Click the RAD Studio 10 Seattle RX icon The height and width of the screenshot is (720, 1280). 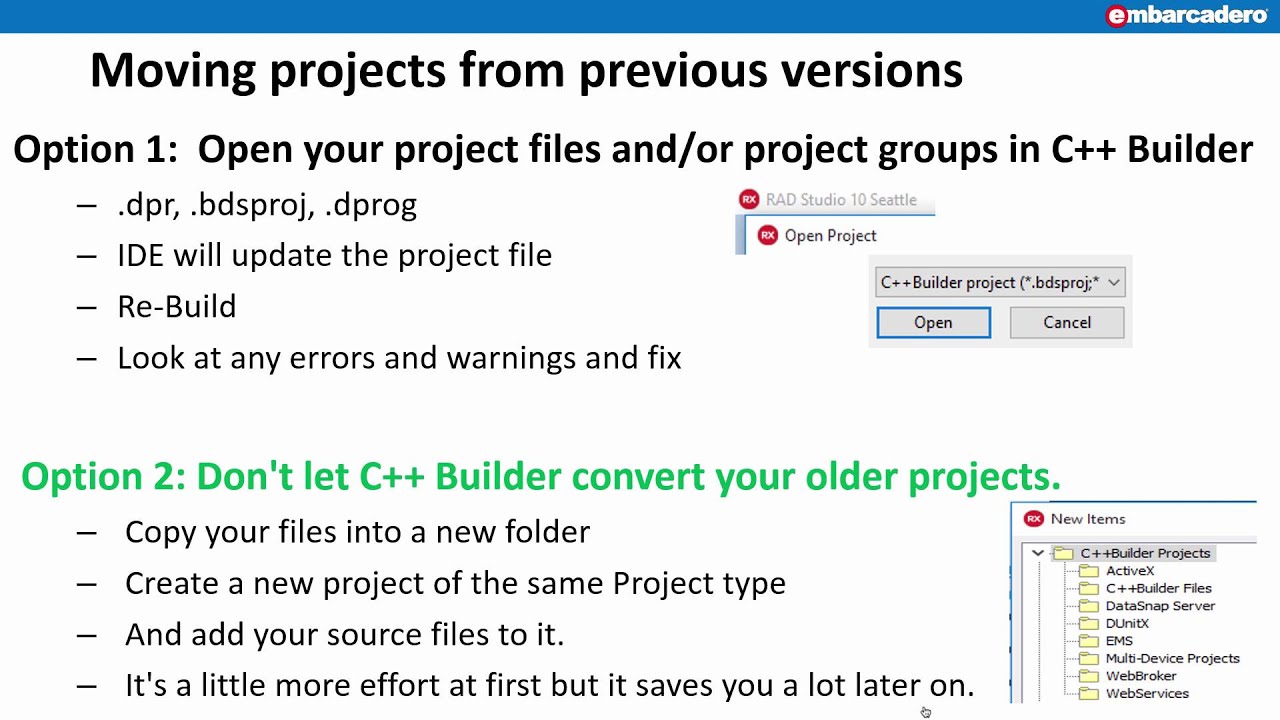pyautogui.click(x=749, y=200)
